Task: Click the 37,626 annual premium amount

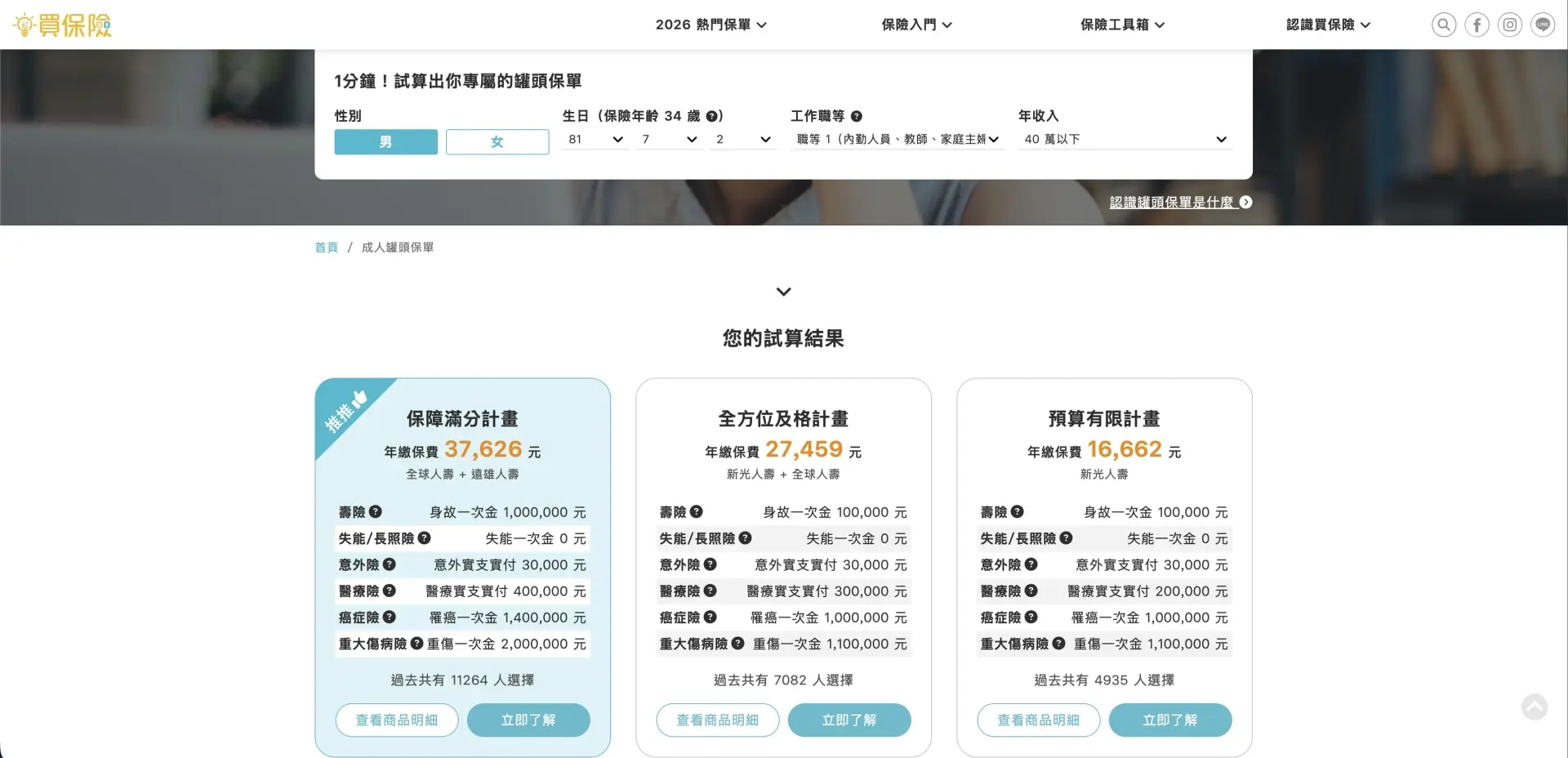Action: click(483, 449)
